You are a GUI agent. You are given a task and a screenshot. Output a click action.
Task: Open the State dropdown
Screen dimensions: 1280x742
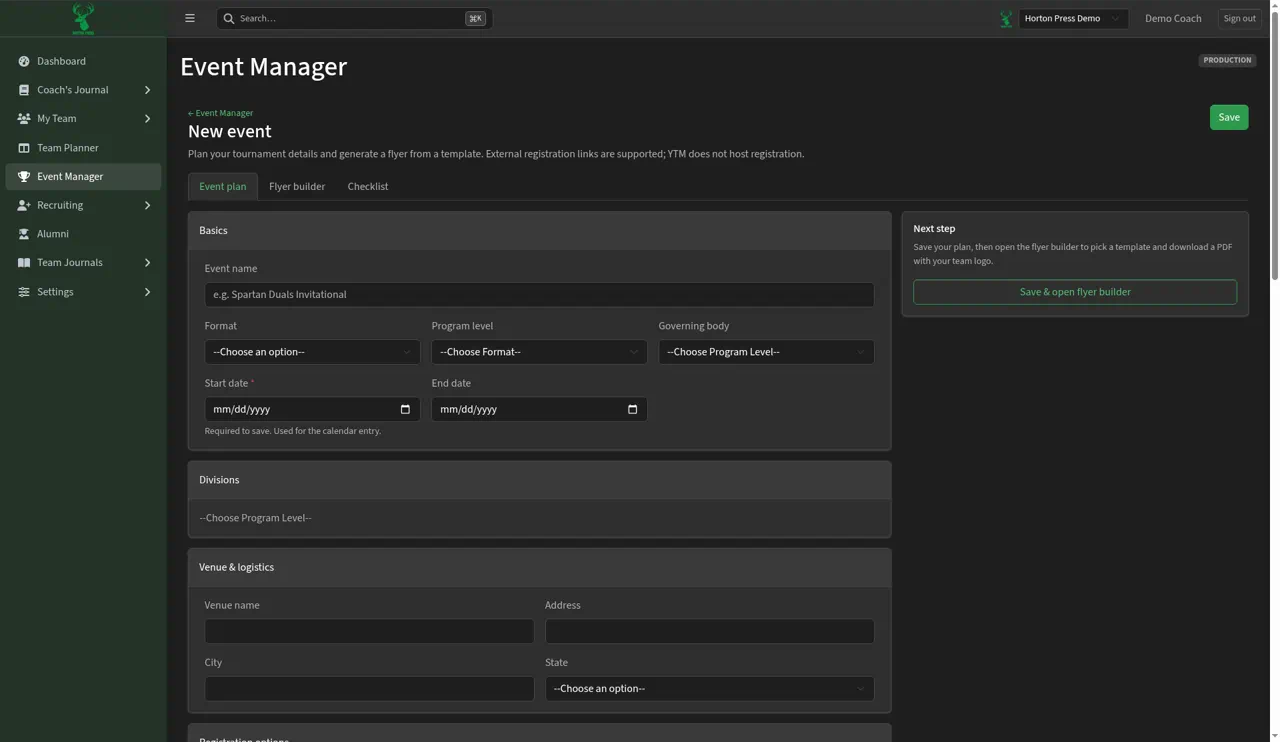click(709, 689)
